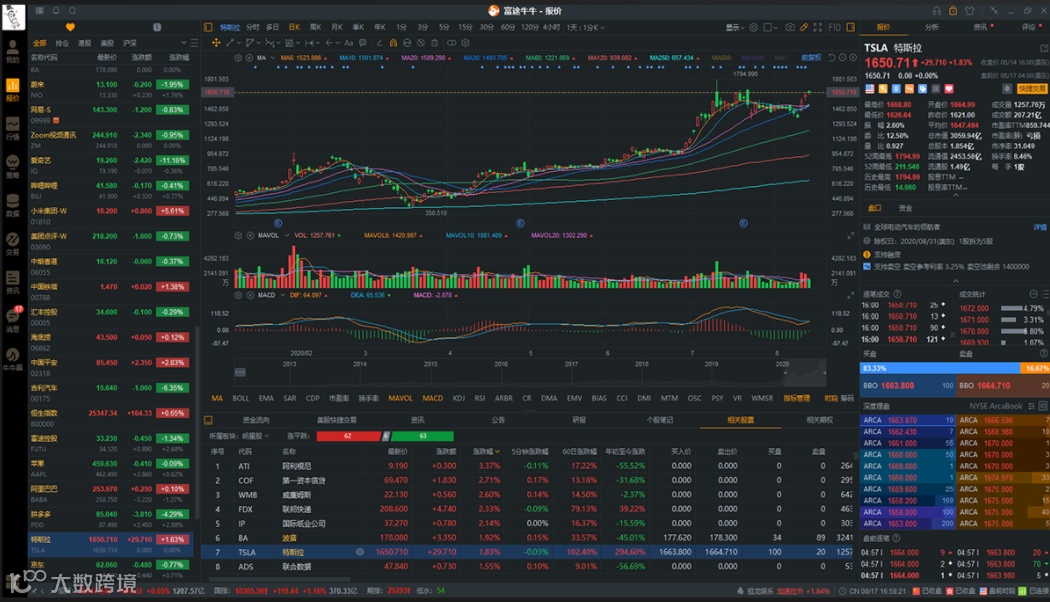Viewport: 1050px width, 602px height.
Task: Switch to the 周K weekly chart tab
Action: [x=315, y=27]
